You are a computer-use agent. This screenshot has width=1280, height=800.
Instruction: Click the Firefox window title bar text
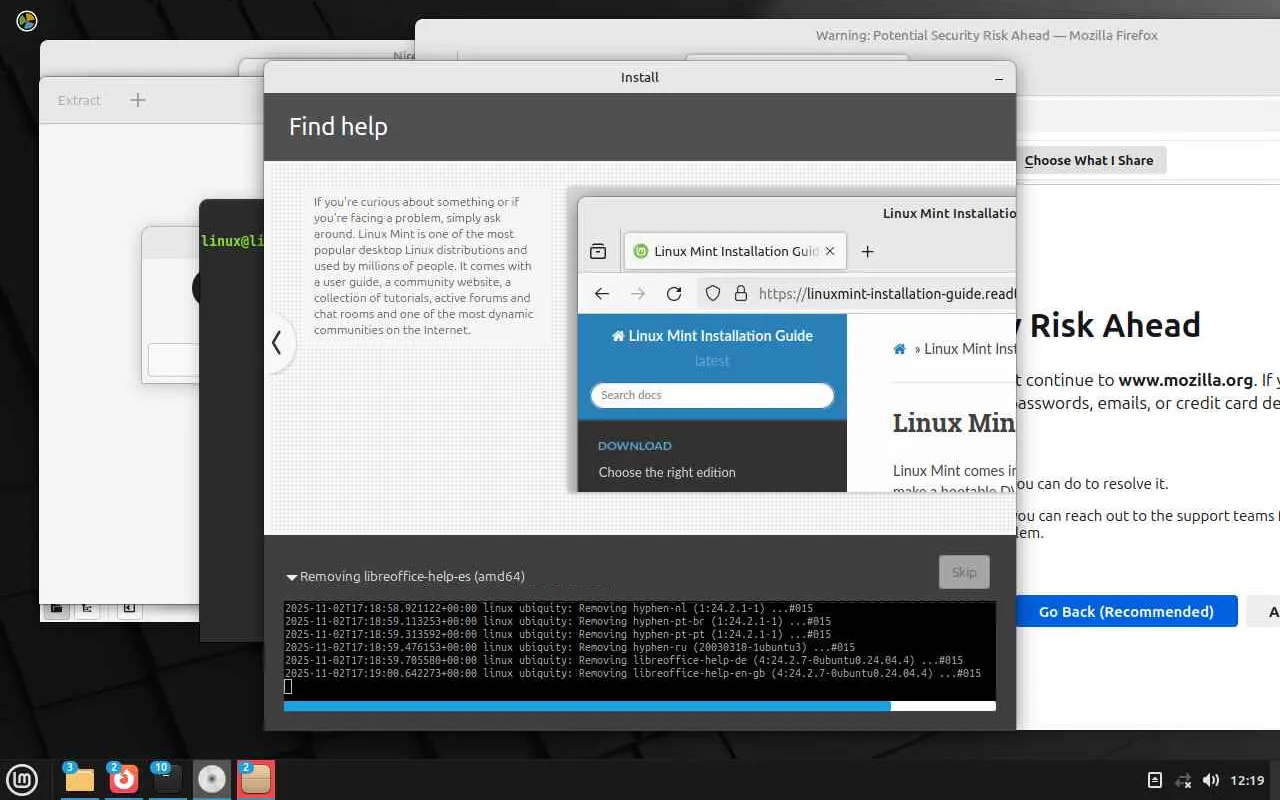[x=987, y=35]
